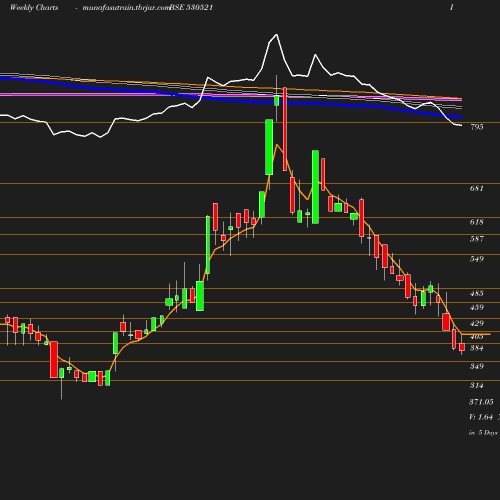
Task: Click the 795 price level label
Action: 477,127
